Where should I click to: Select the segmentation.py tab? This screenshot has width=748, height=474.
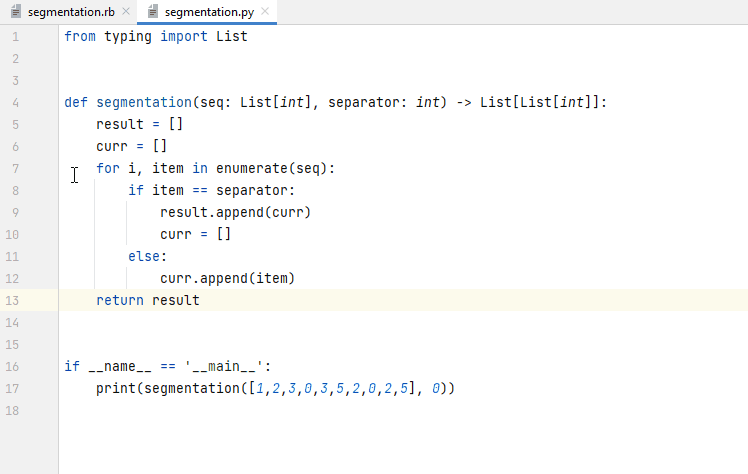tap(209, 12)
